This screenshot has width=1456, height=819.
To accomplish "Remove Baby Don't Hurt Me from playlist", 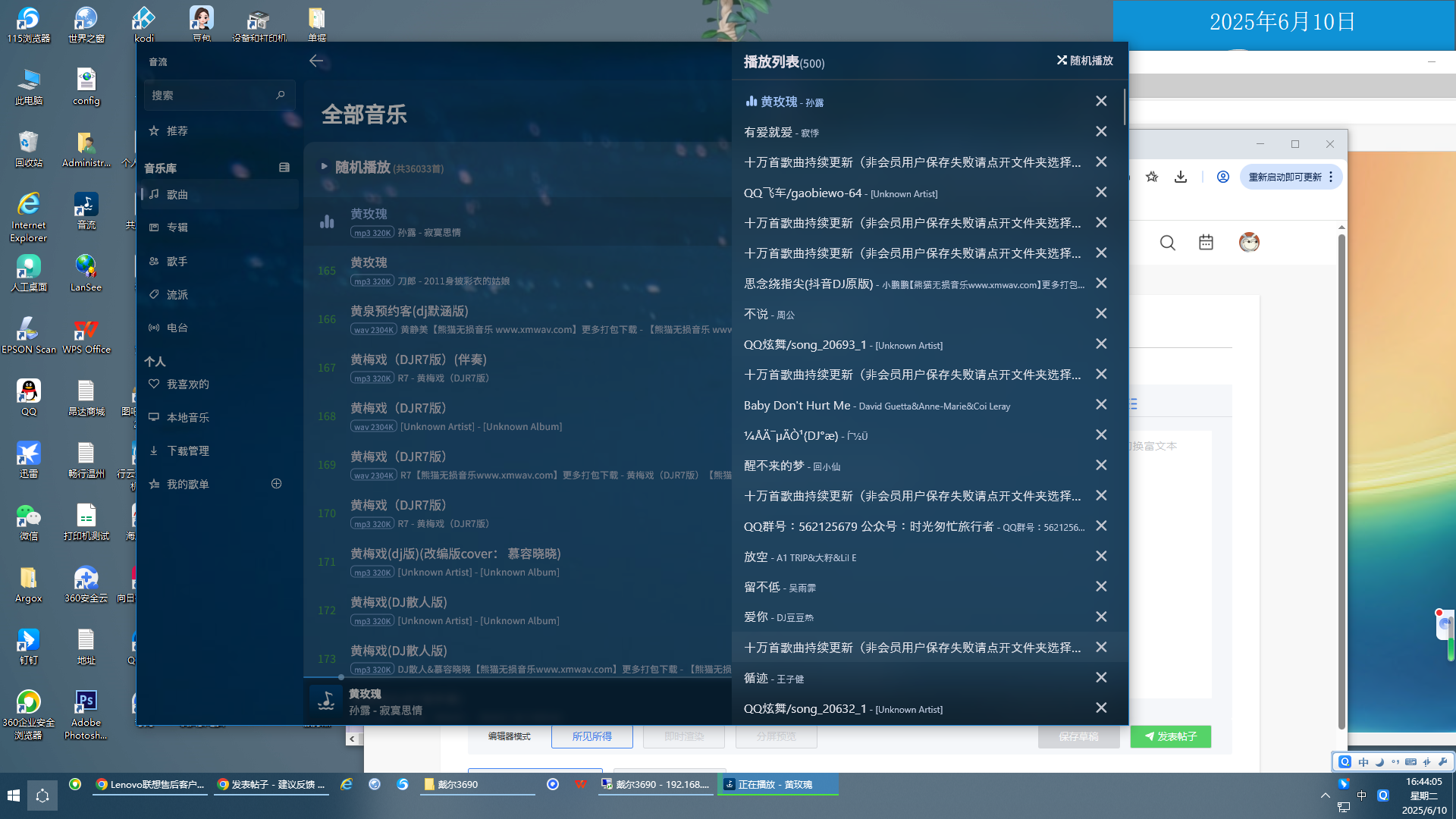I will point(1101,405).
